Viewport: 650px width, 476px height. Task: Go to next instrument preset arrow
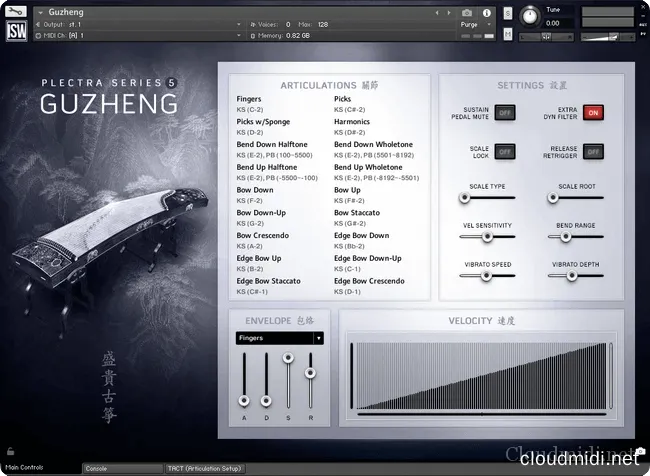point(448,12)
